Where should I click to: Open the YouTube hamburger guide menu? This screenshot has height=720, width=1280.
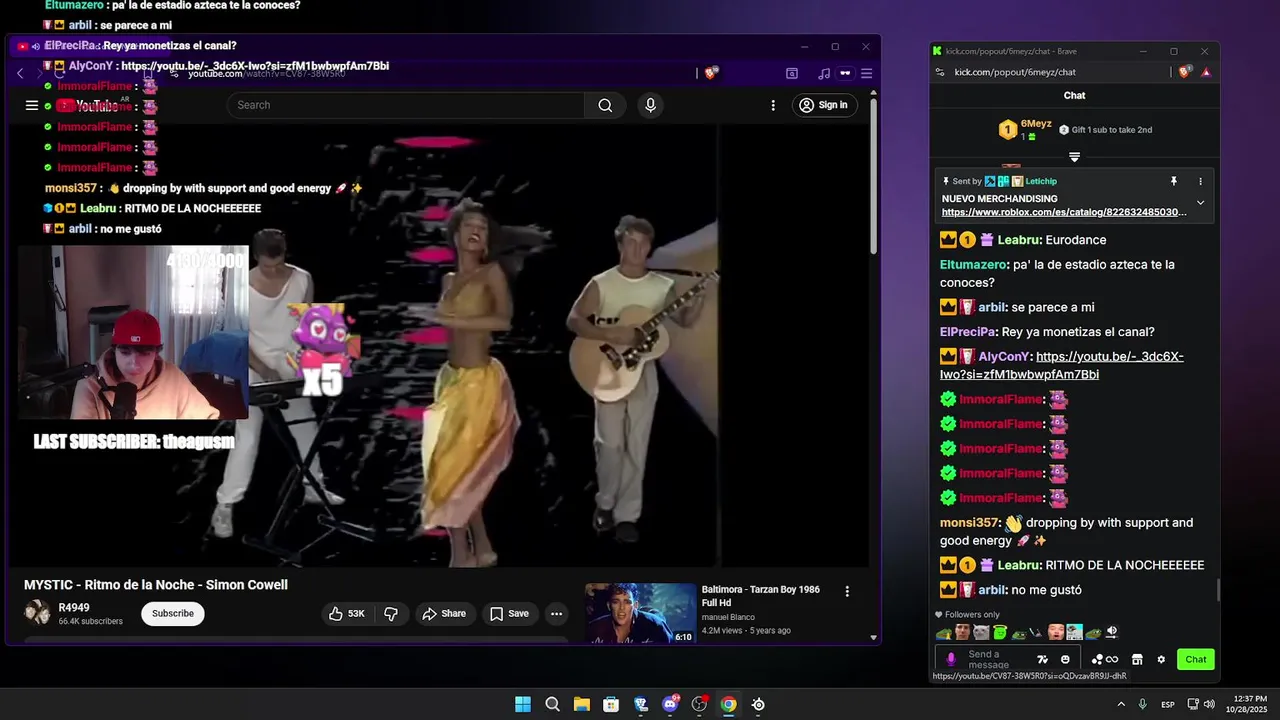(32, 105)
